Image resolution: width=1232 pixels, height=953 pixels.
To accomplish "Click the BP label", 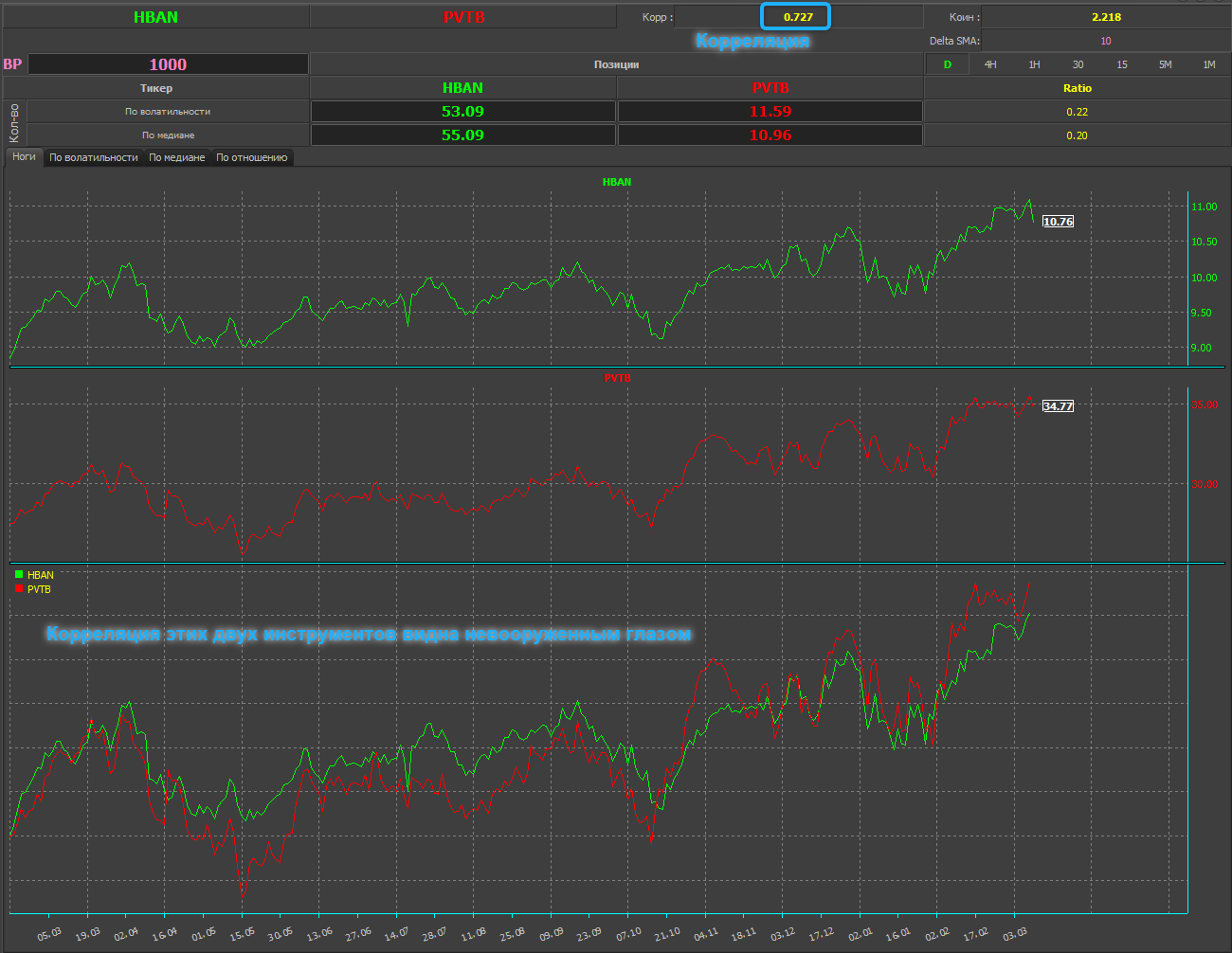I will 12,64.
